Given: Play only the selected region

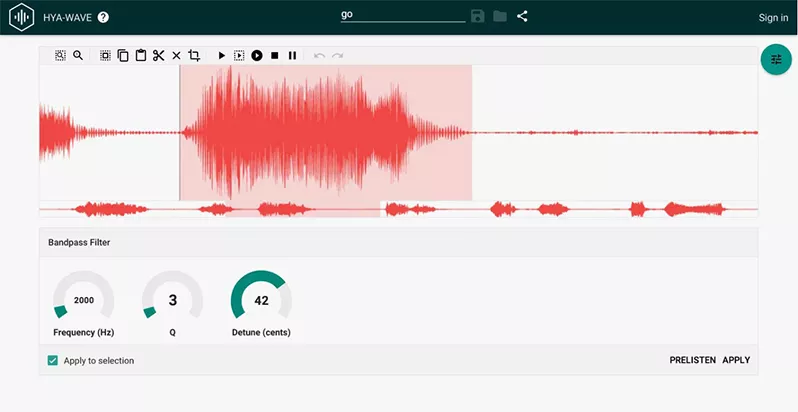Looking at the screenshot, I should (239, 56).
